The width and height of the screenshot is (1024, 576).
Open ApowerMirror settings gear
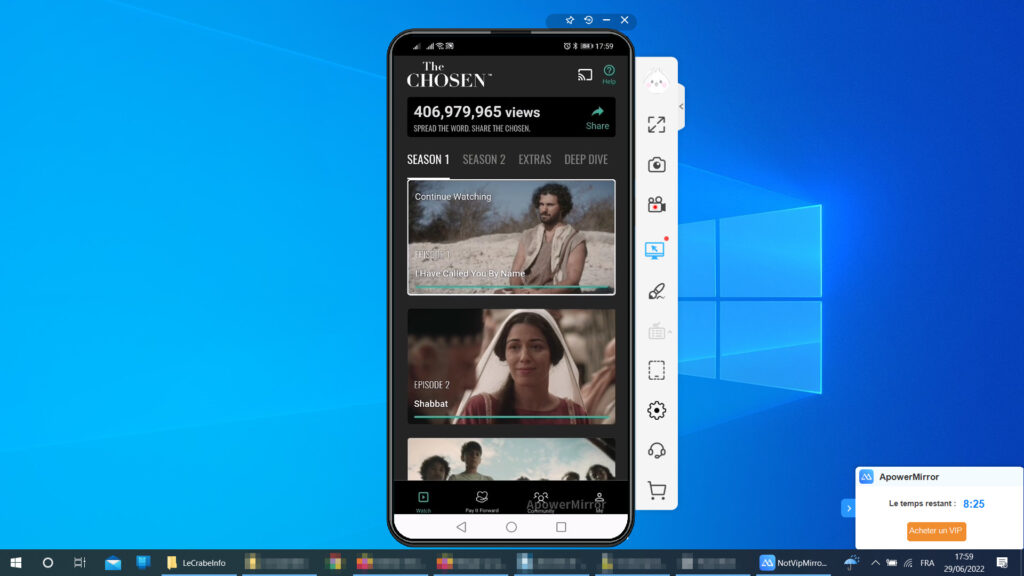[x=656, y=410]
